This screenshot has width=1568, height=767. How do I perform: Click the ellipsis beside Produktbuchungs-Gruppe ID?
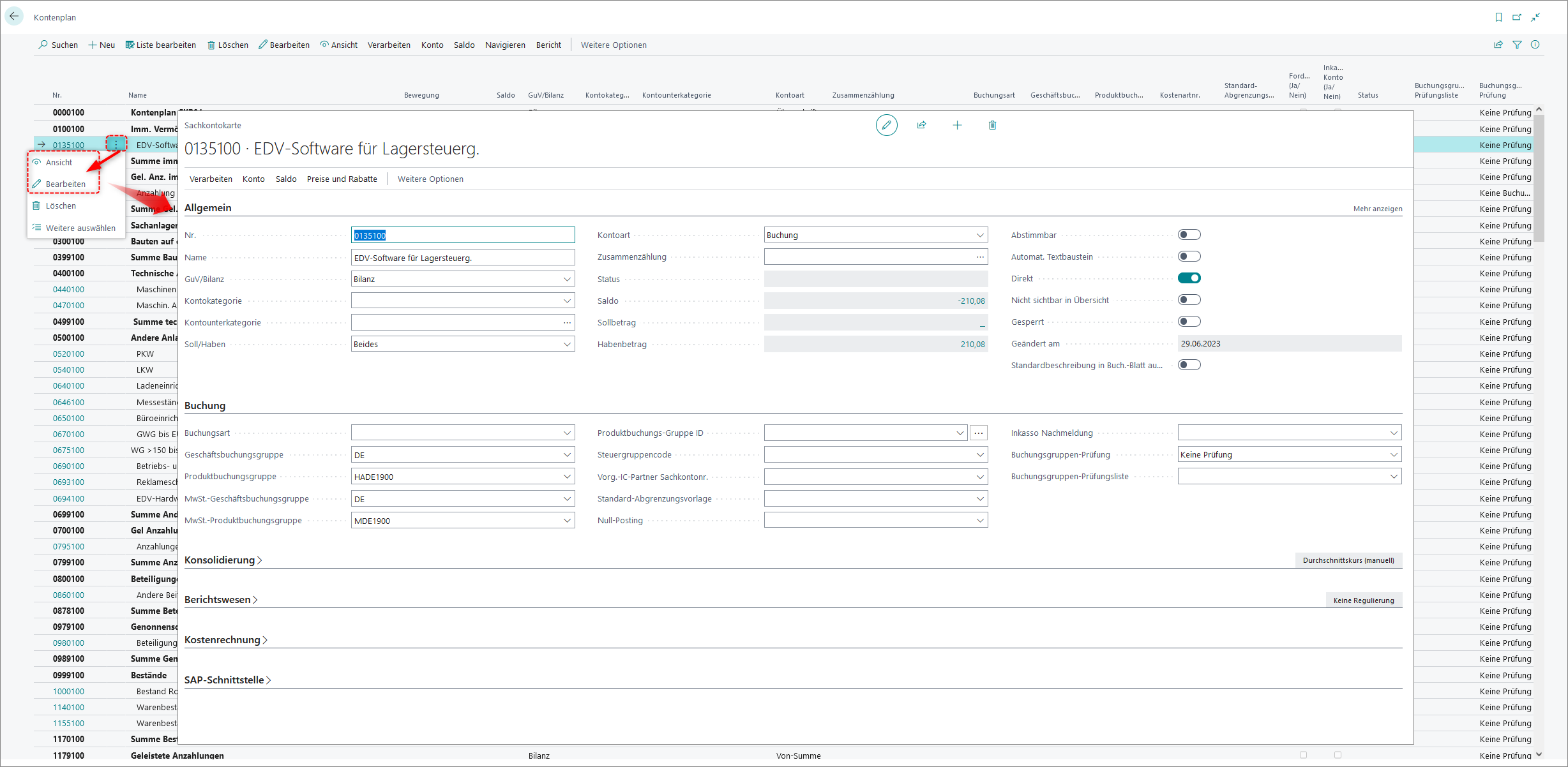pos(979,433)
